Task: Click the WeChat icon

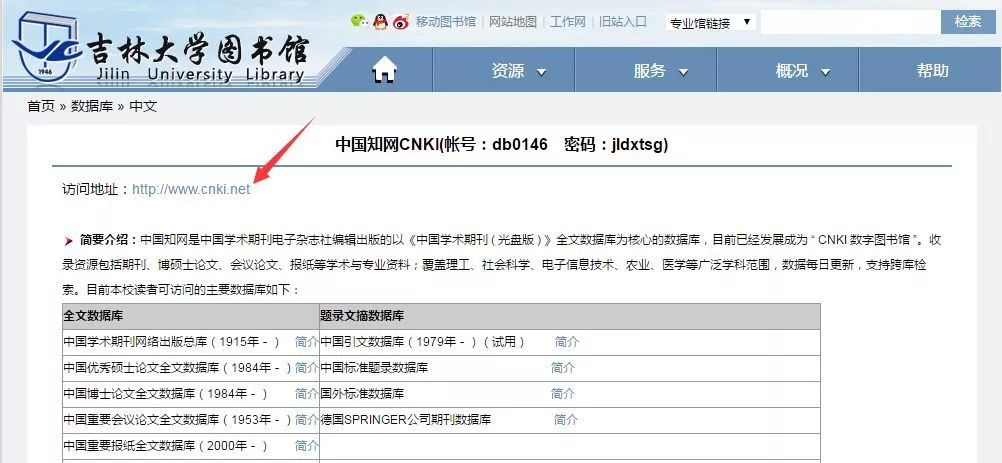Action: tap(360, 21)
